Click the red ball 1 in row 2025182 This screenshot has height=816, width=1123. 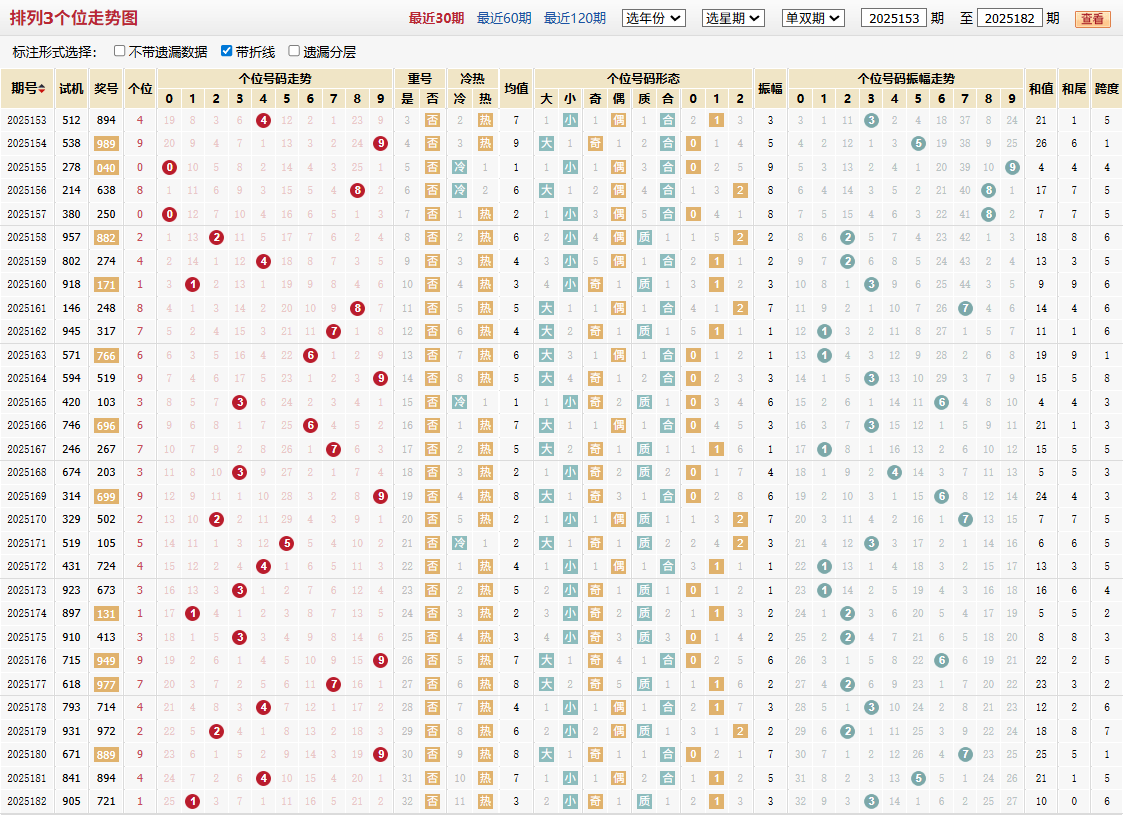click(193, 802)
